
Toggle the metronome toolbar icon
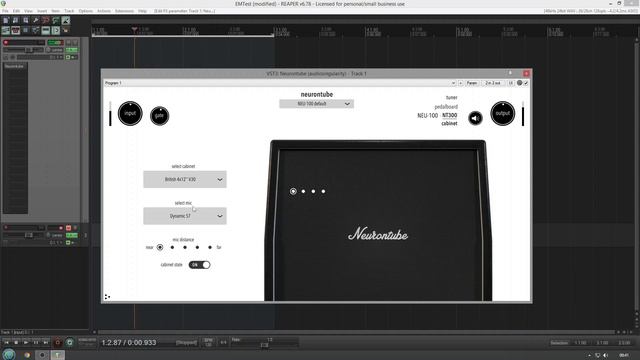[66, 20]
